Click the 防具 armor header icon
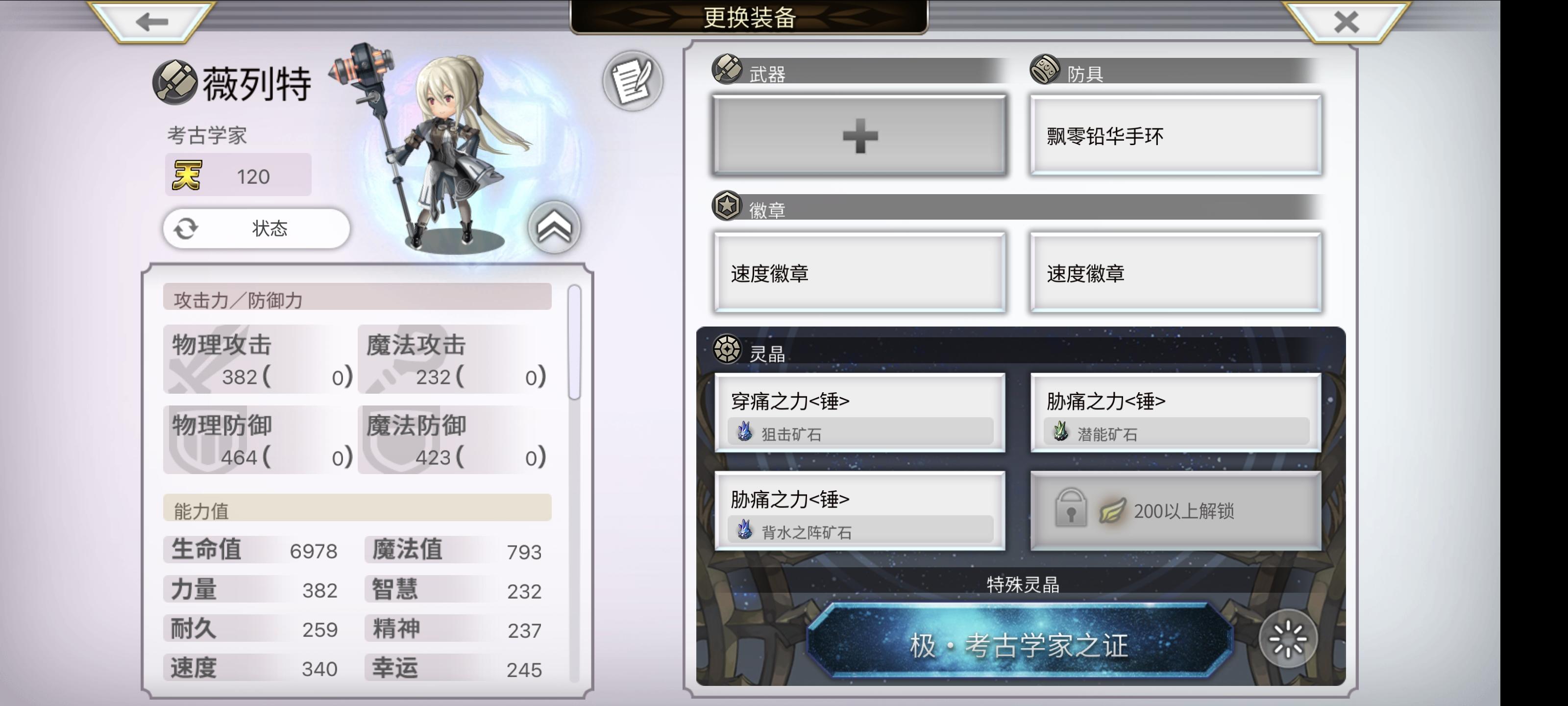 point(1045,70)
